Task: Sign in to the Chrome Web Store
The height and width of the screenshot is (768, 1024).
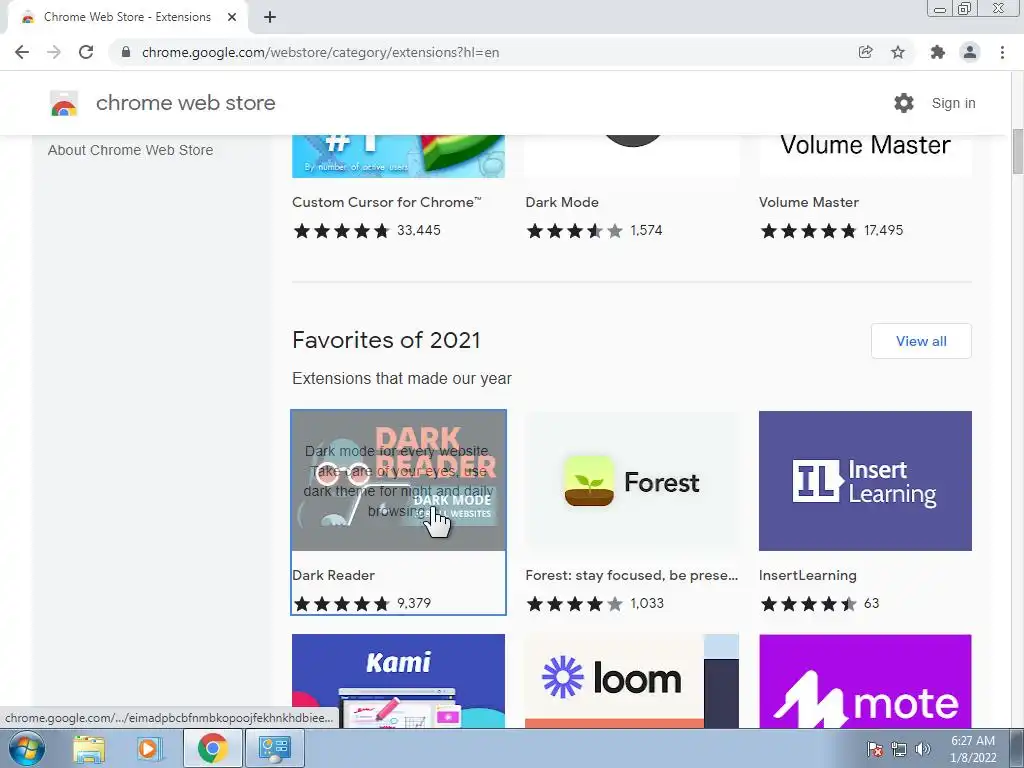Action: [x=953, y=103]
